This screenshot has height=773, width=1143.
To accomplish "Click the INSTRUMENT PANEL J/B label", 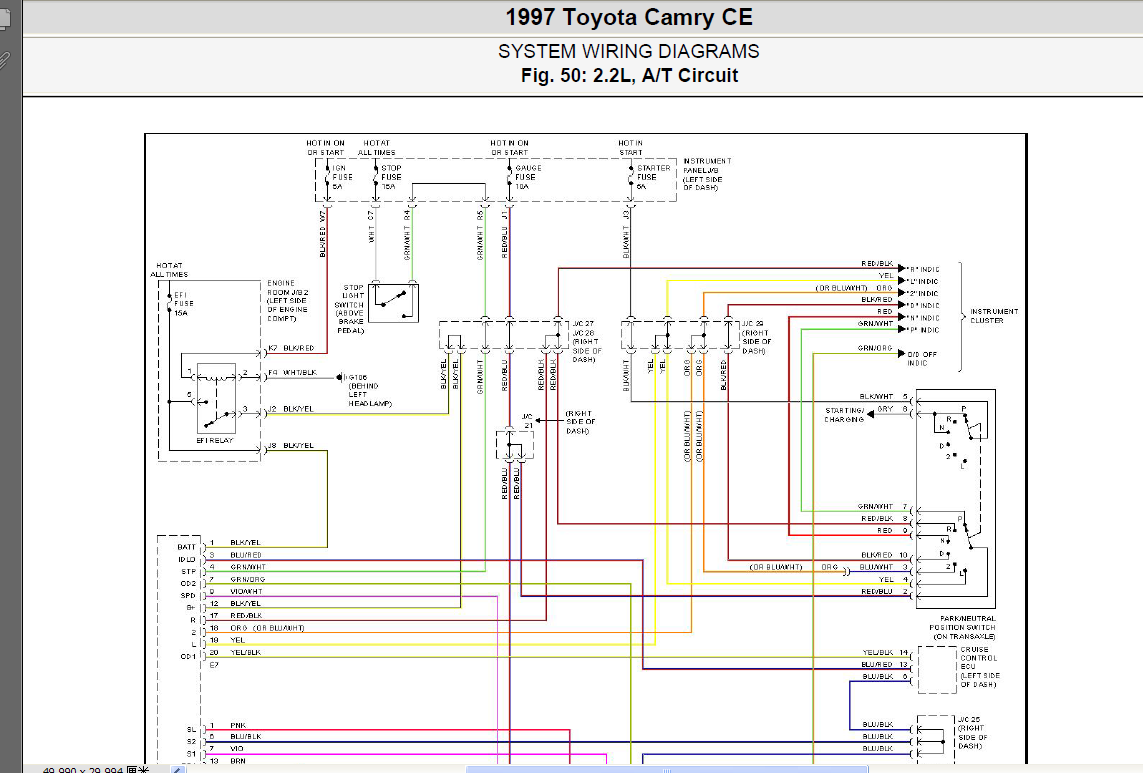I will [x=707, y=174].
